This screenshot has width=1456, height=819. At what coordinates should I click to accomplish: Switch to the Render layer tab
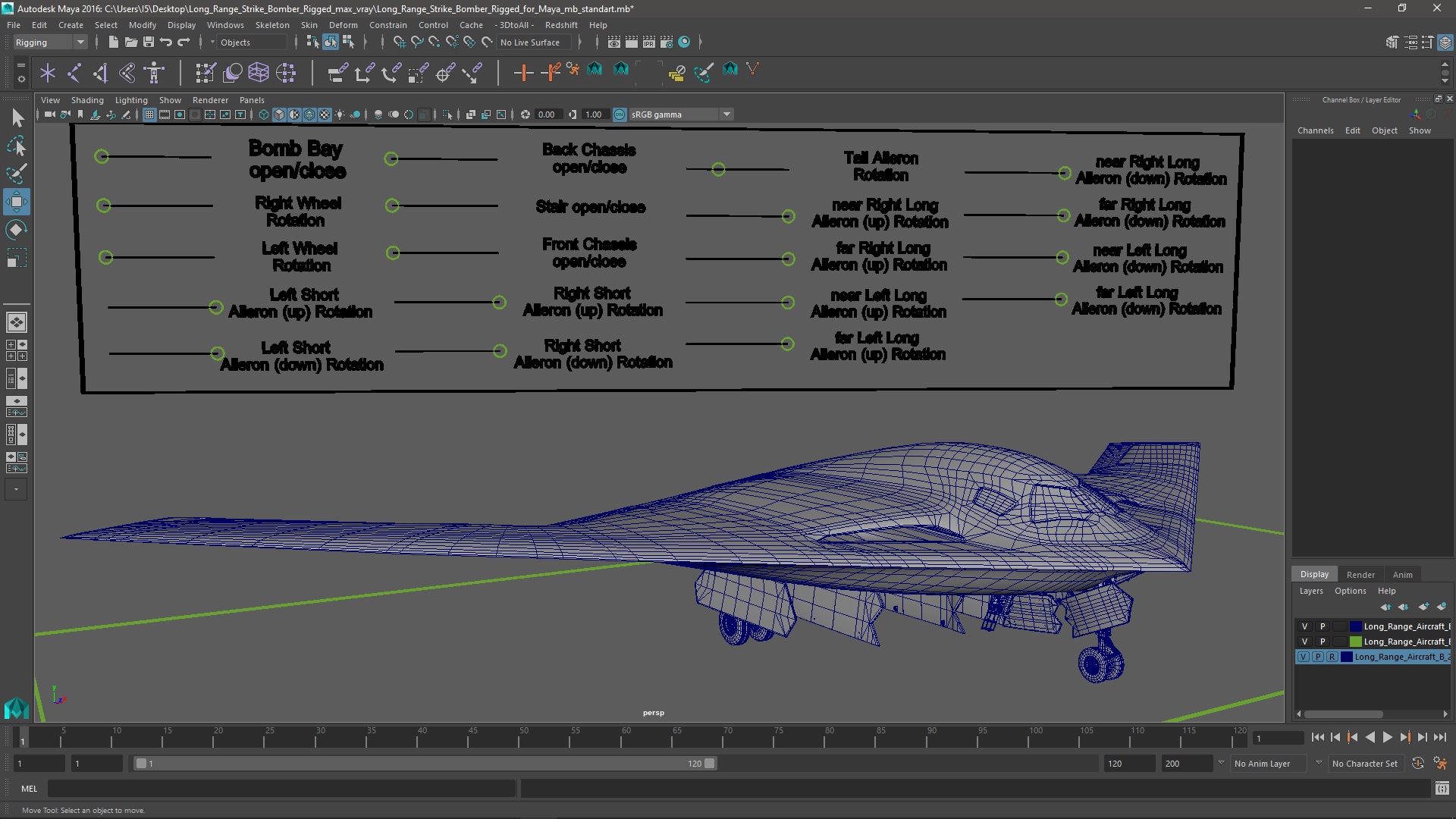click(1360, 575)
